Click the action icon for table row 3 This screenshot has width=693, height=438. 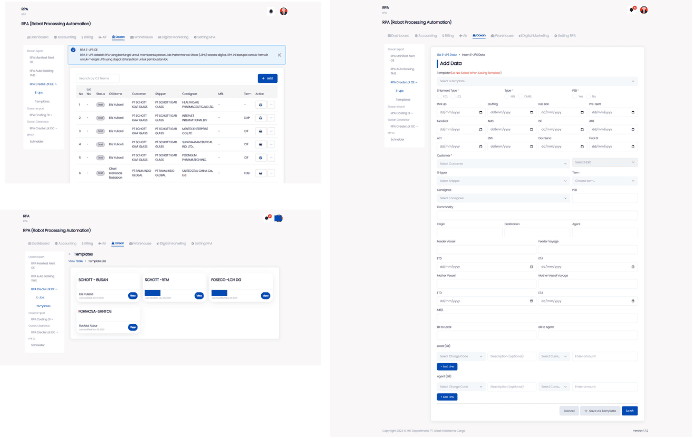pos(261,131)
